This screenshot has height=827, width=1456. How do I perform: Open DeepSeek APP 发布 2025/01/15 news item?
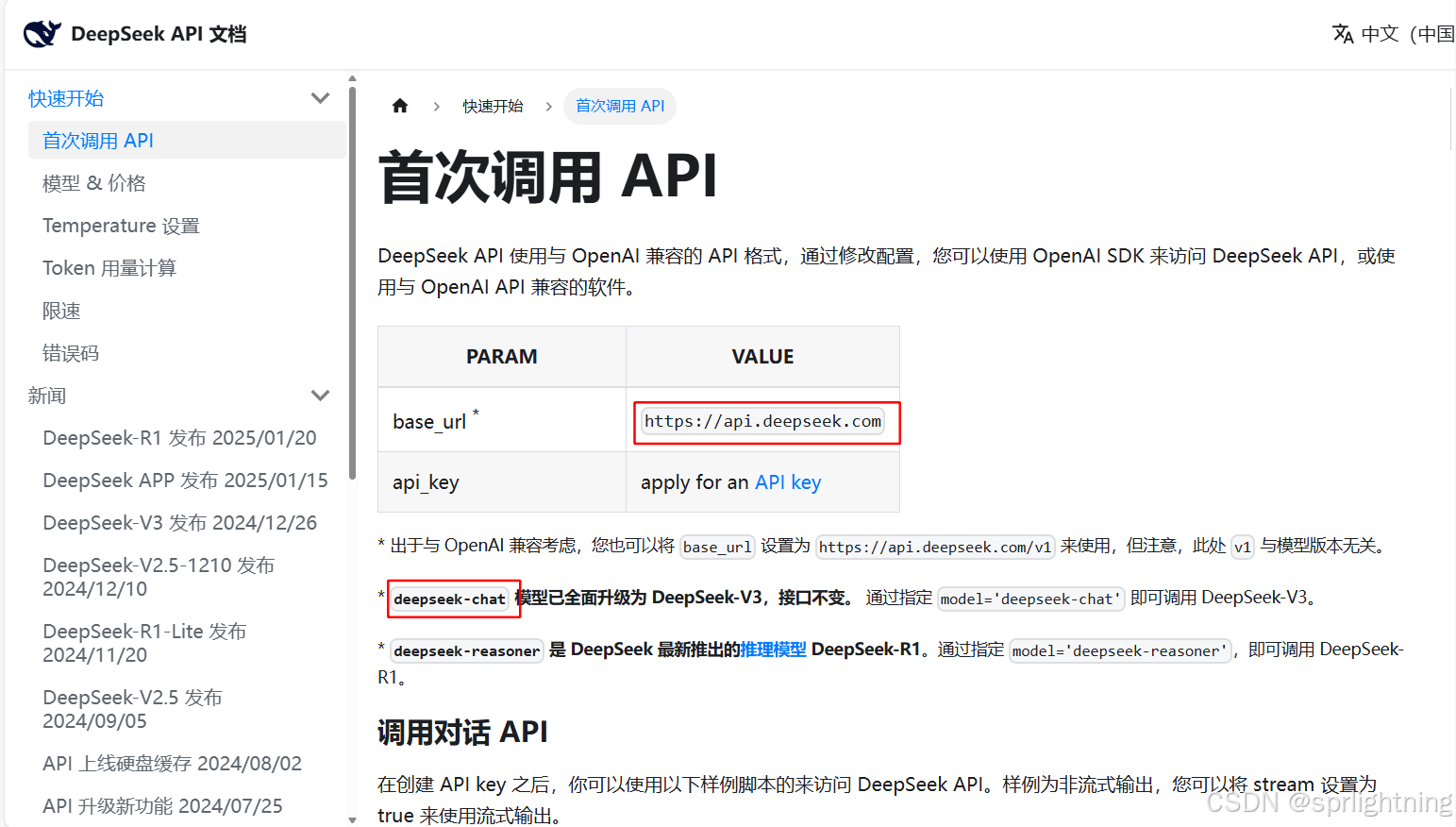(185, 481)
